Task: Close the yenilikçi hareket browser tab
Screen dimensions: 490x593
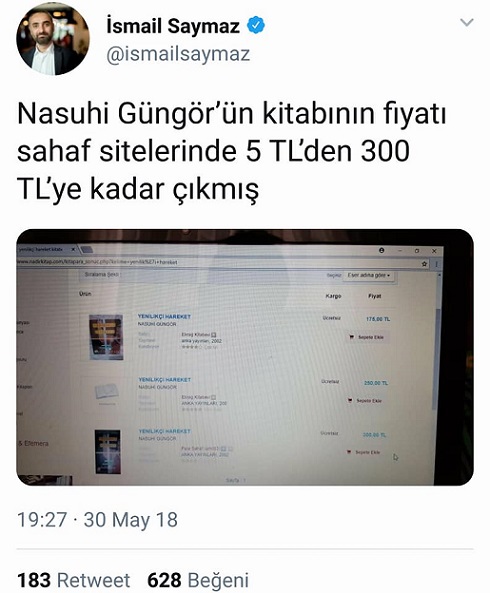Action: click(73, 249)
